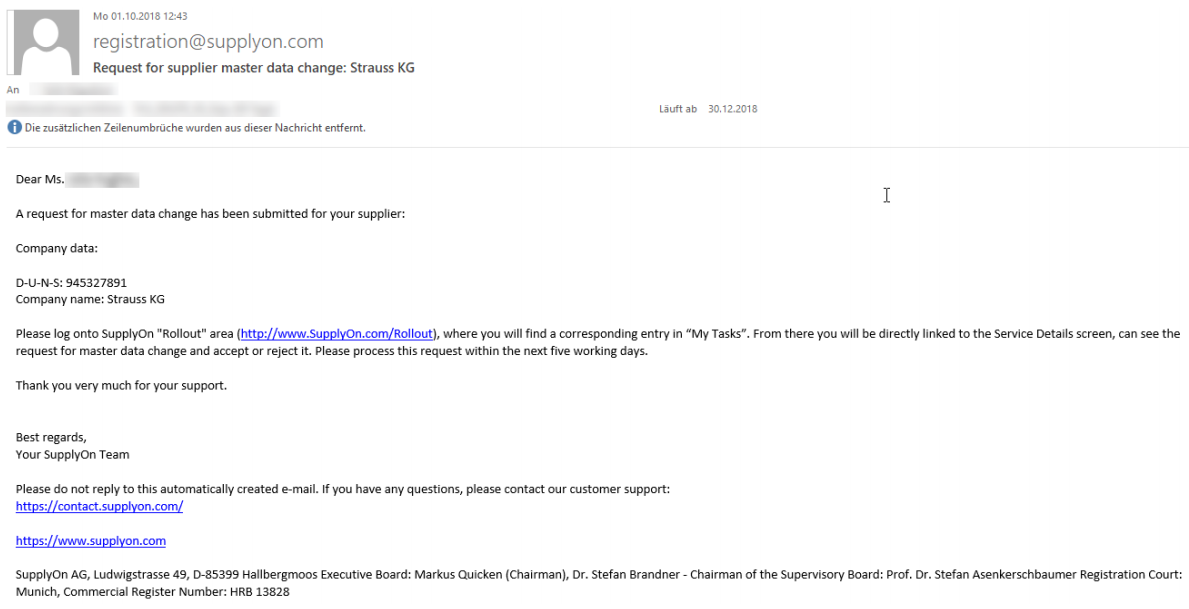Click the received timestamp Mo 01.10.2018 12:43

(140, 16)
